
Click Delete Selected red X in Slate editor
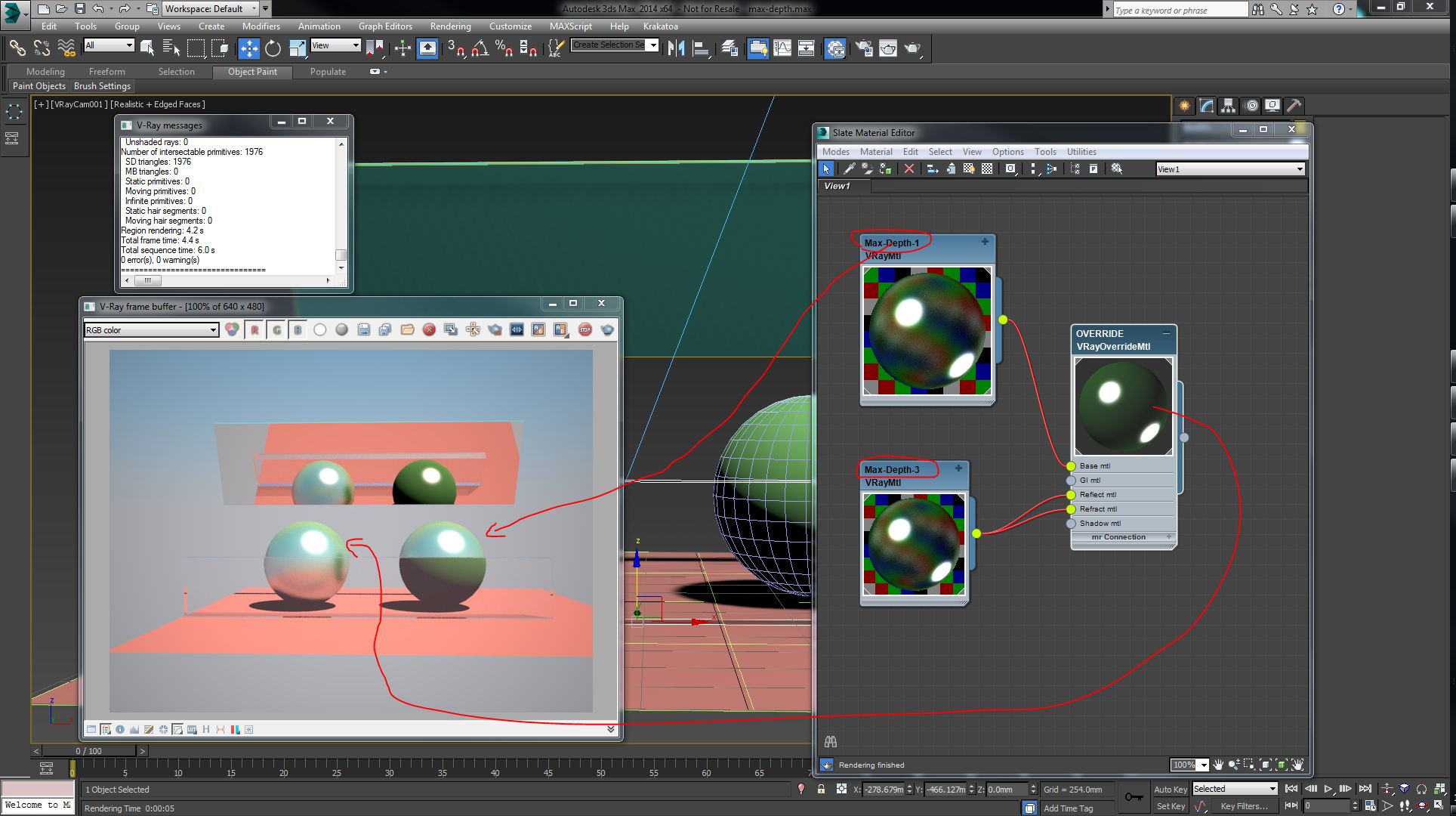tap(909, 169)
